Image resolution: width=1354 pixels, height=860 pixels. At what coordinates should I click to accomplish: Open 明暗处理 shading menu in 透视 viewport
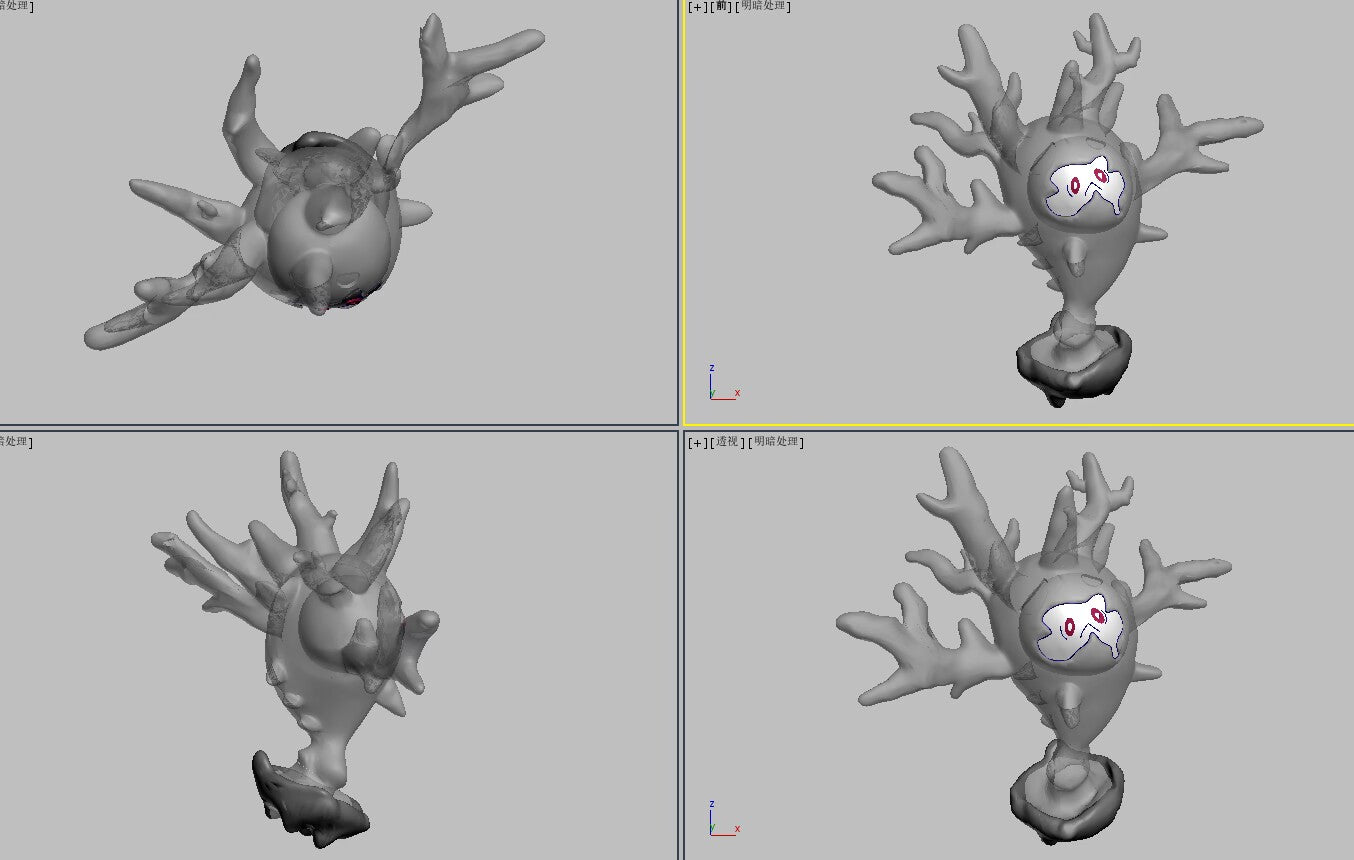pos(777,442)
